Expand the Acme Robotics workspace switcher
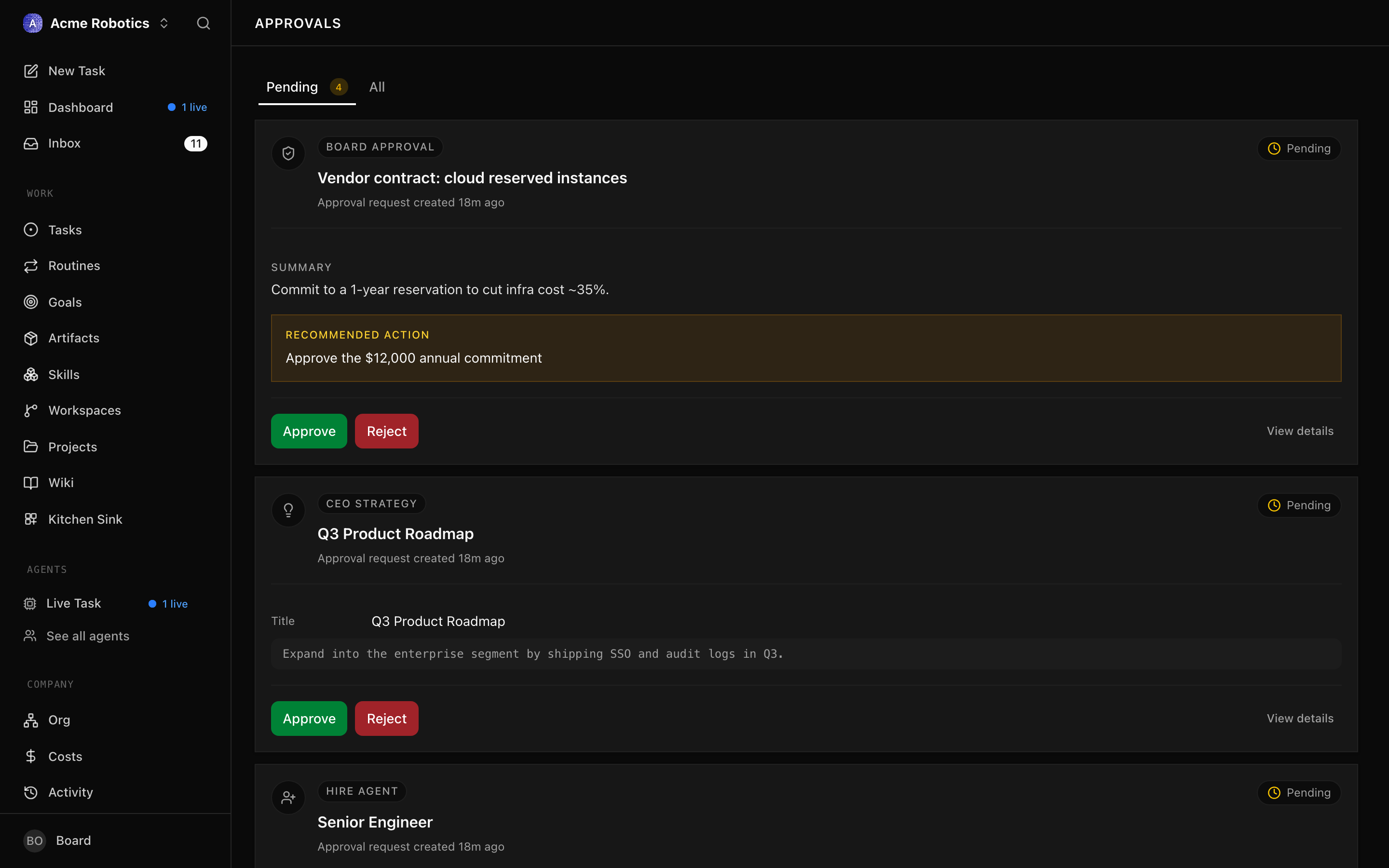The height and width of the screenshot is (868, 1389). [163, 23]
